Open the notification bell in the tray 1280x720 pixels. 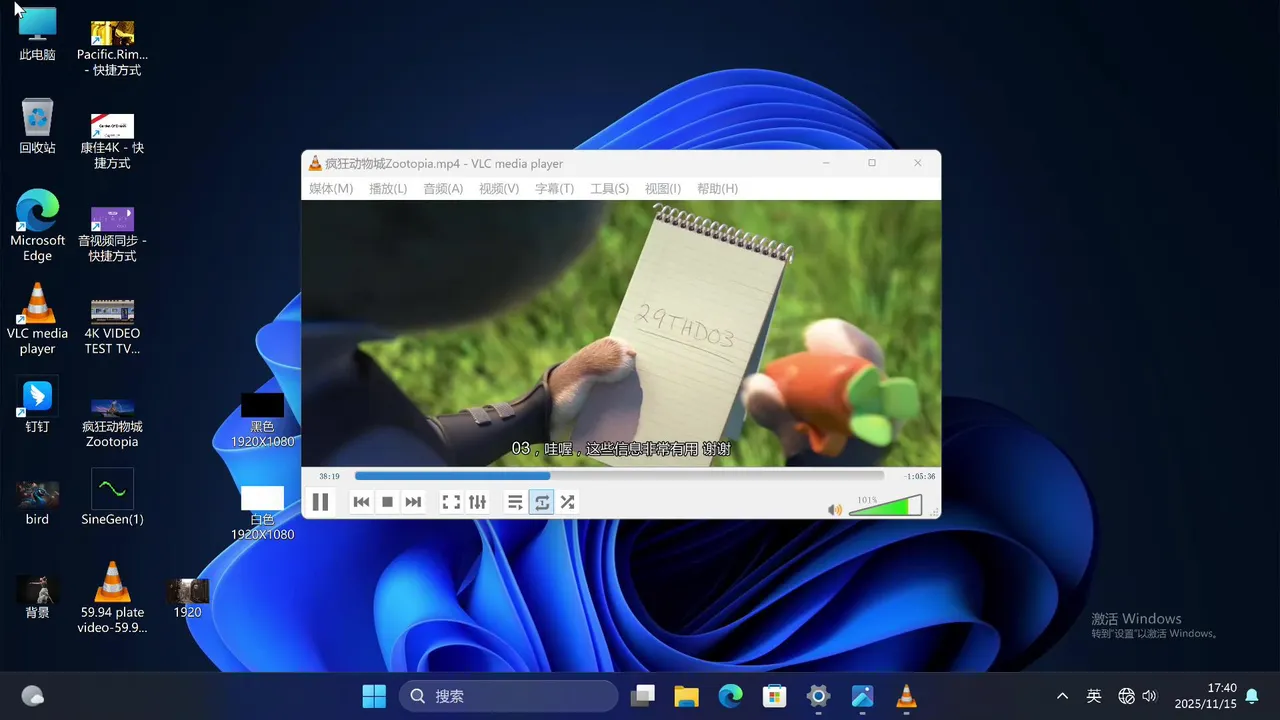(x=1251, y=696)
